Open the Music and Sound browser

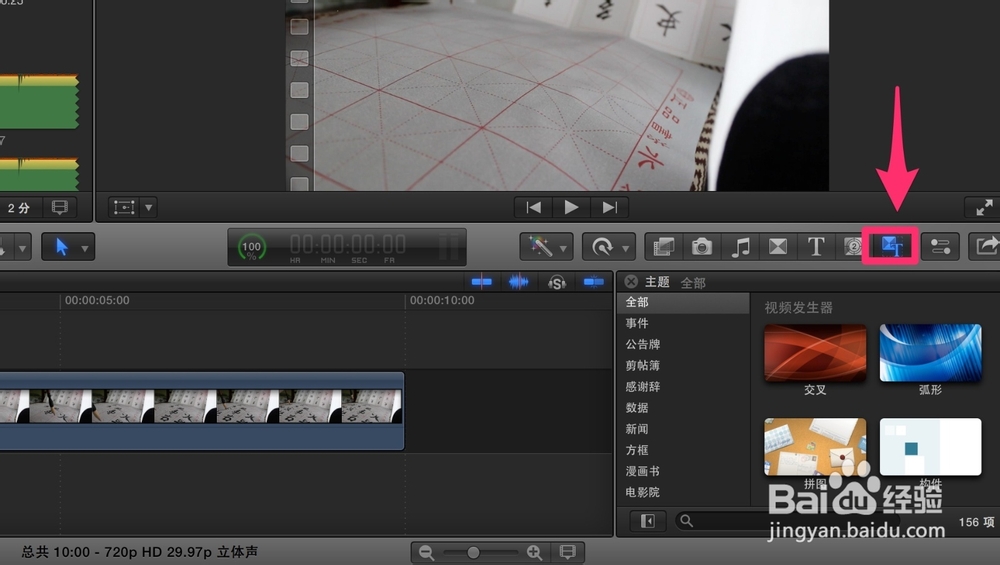(740, 246)
